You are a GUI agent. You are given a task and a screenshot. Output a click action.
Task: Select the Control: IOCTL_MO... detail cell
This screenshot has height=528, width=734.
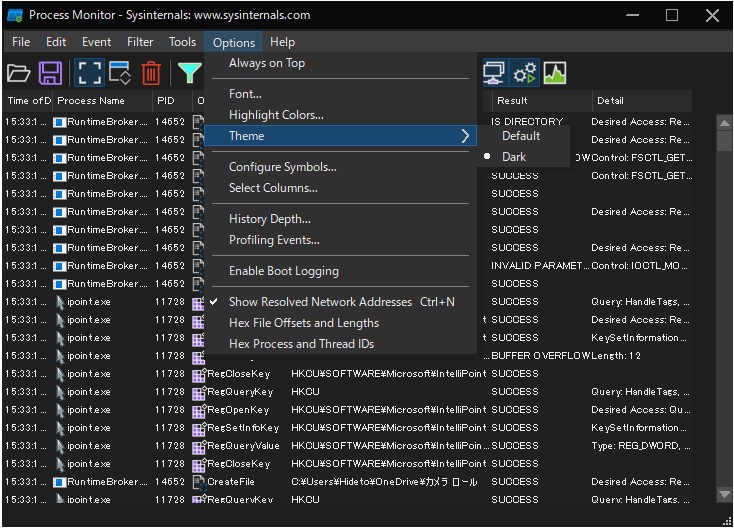640,266
